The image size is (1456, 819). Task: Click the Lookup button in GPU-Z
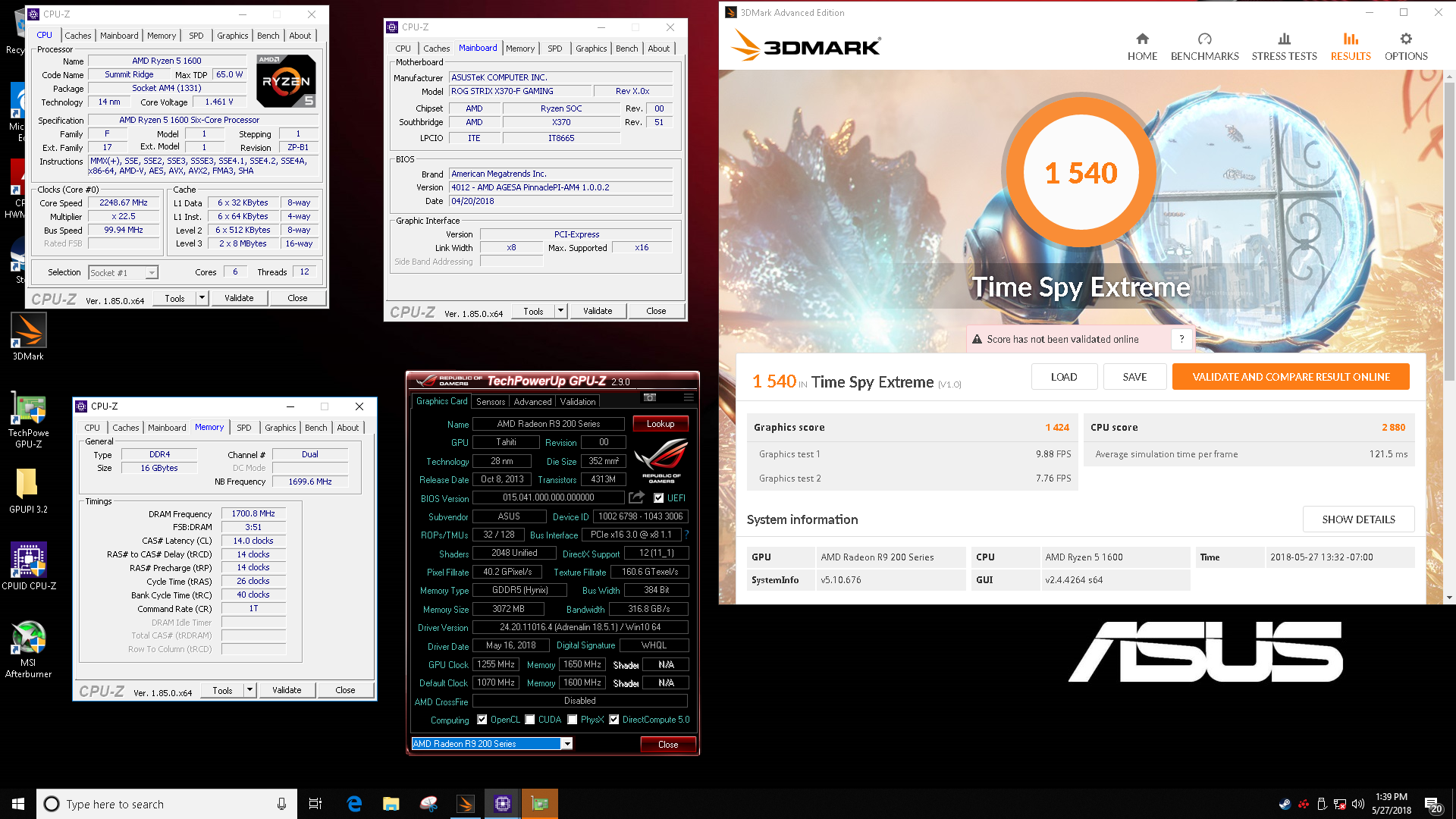[661, 424]
